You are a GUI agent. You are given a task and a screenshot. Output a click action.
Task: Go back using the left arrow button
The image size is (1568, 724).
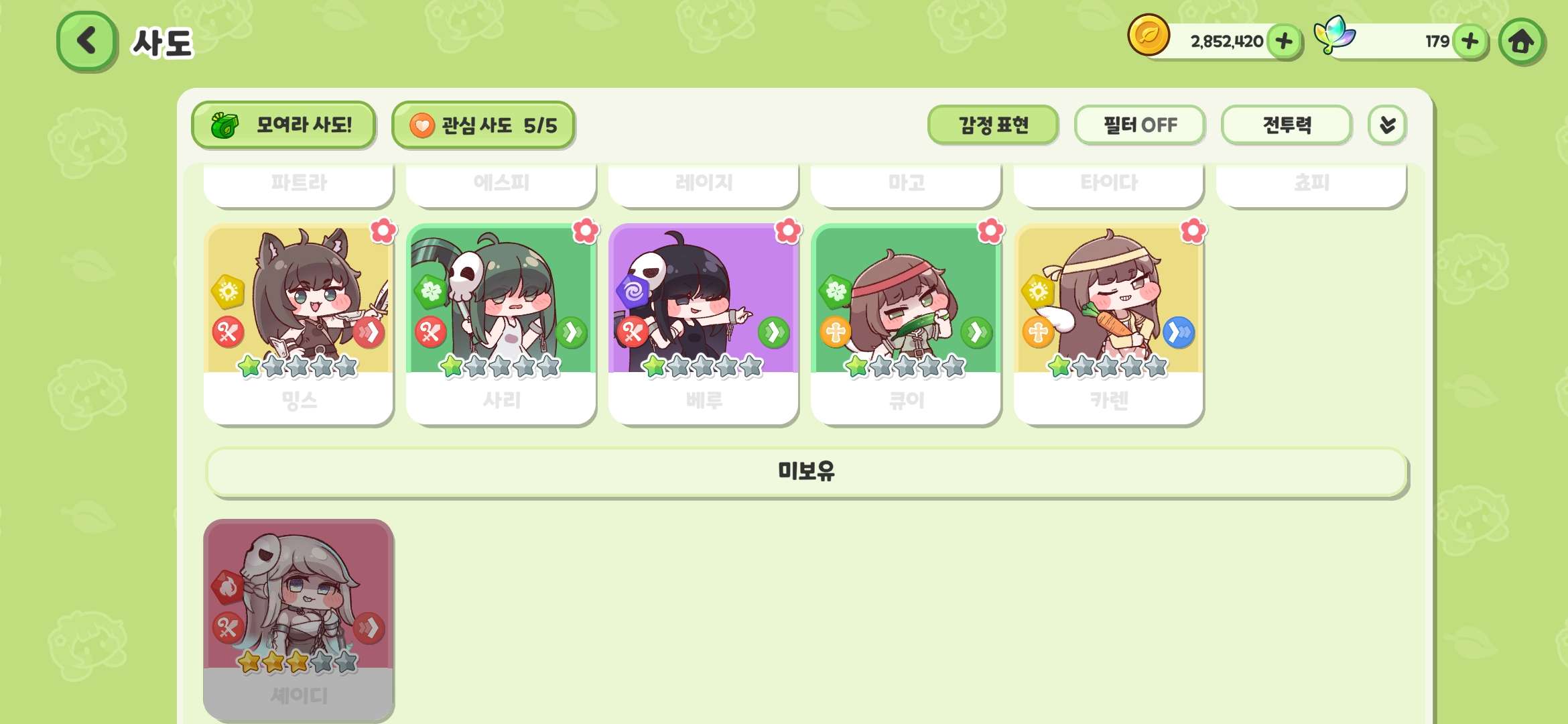coord(87,42)
